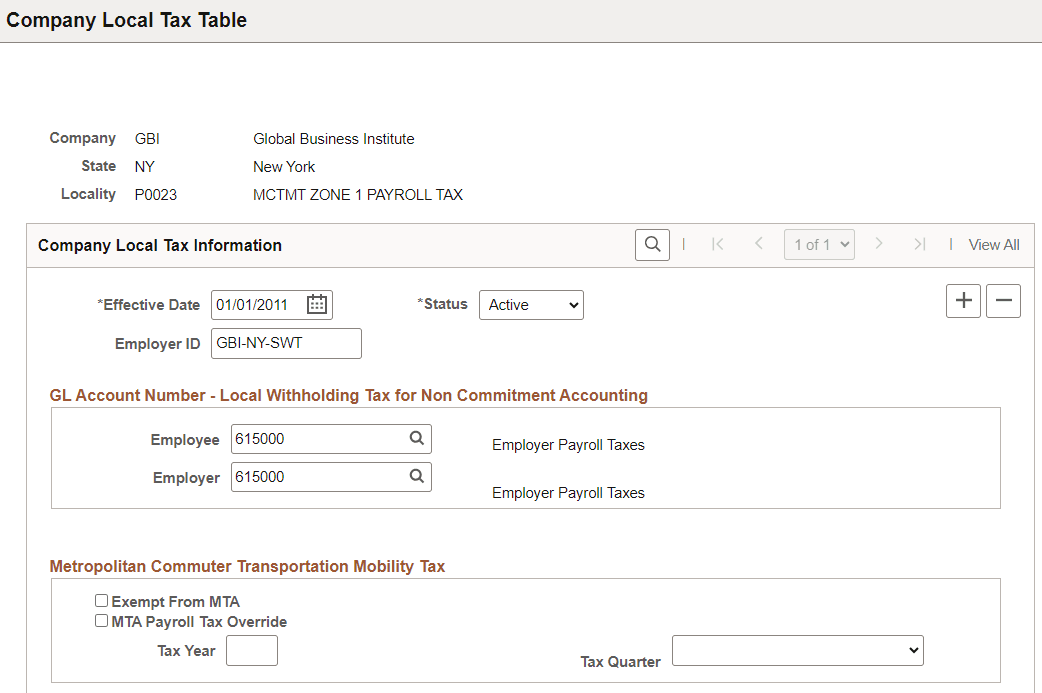
Task: Add a new row with the plus button
Action: pos(963,300)
